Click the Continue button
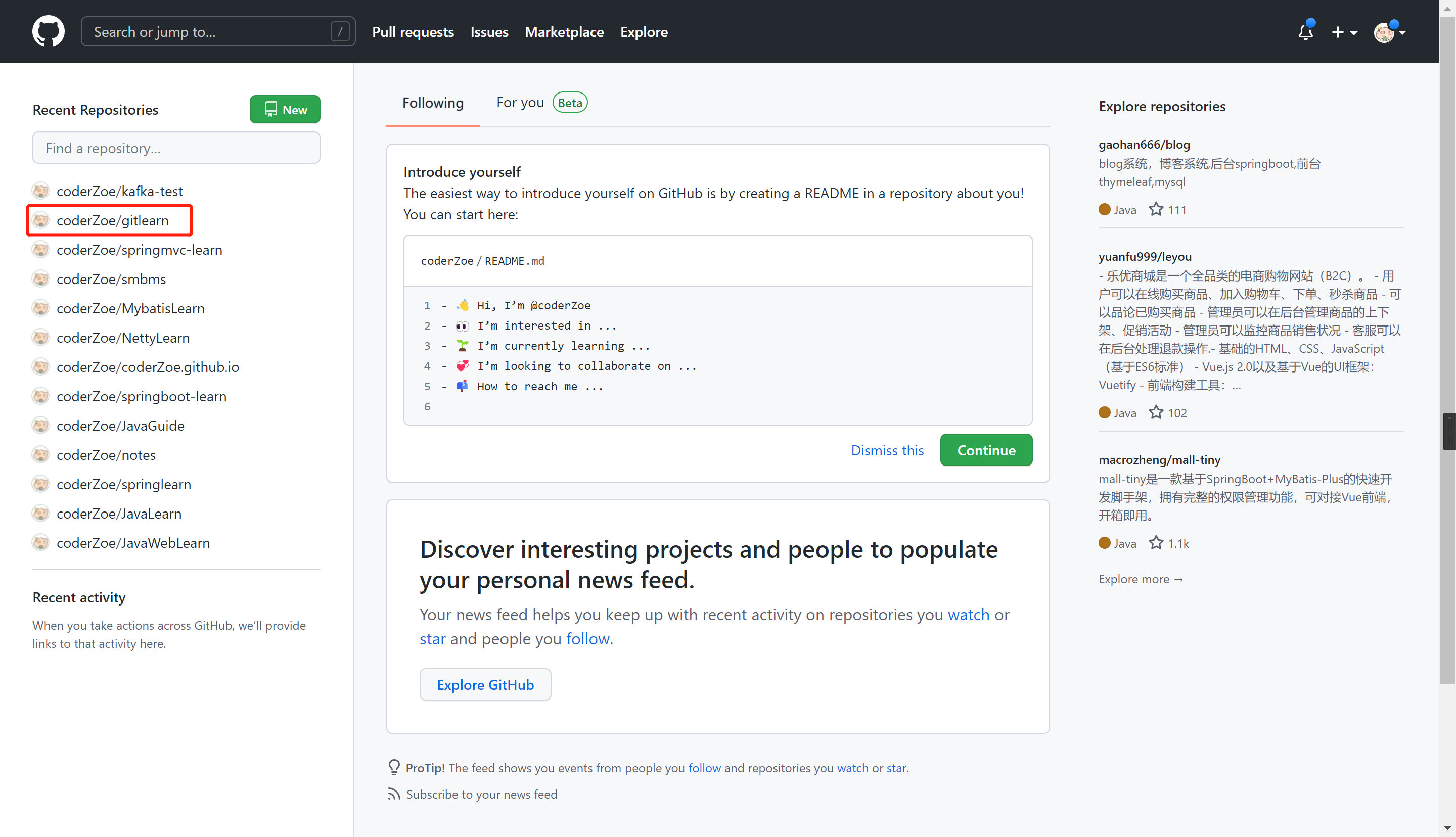This screenshot has width=1456, height=837. coord(986,450)
